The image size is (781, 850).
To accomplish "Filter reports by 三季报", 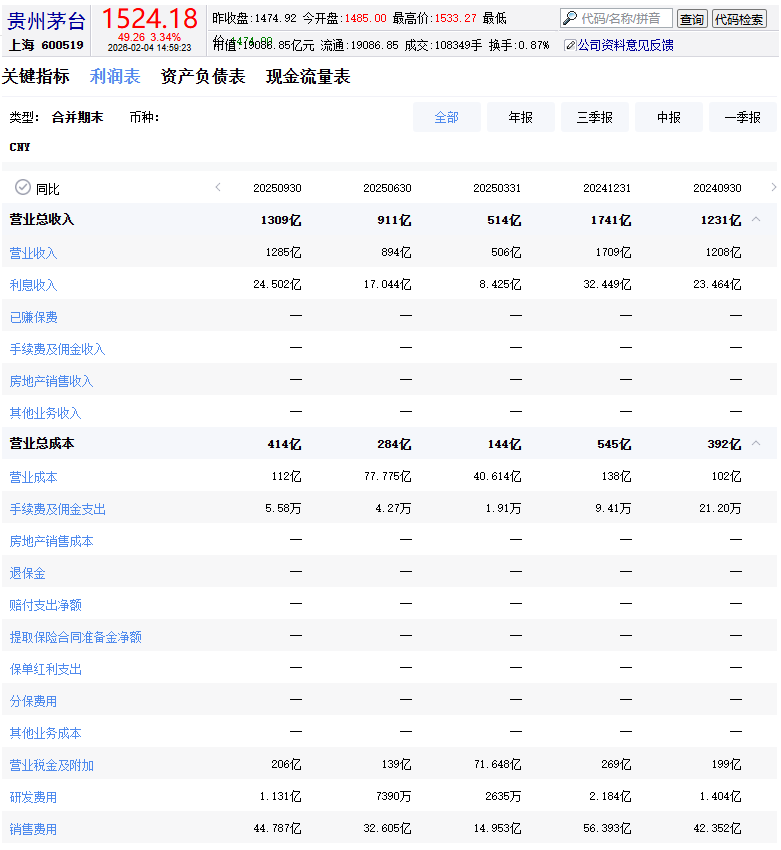I will (x=594, y=117).
